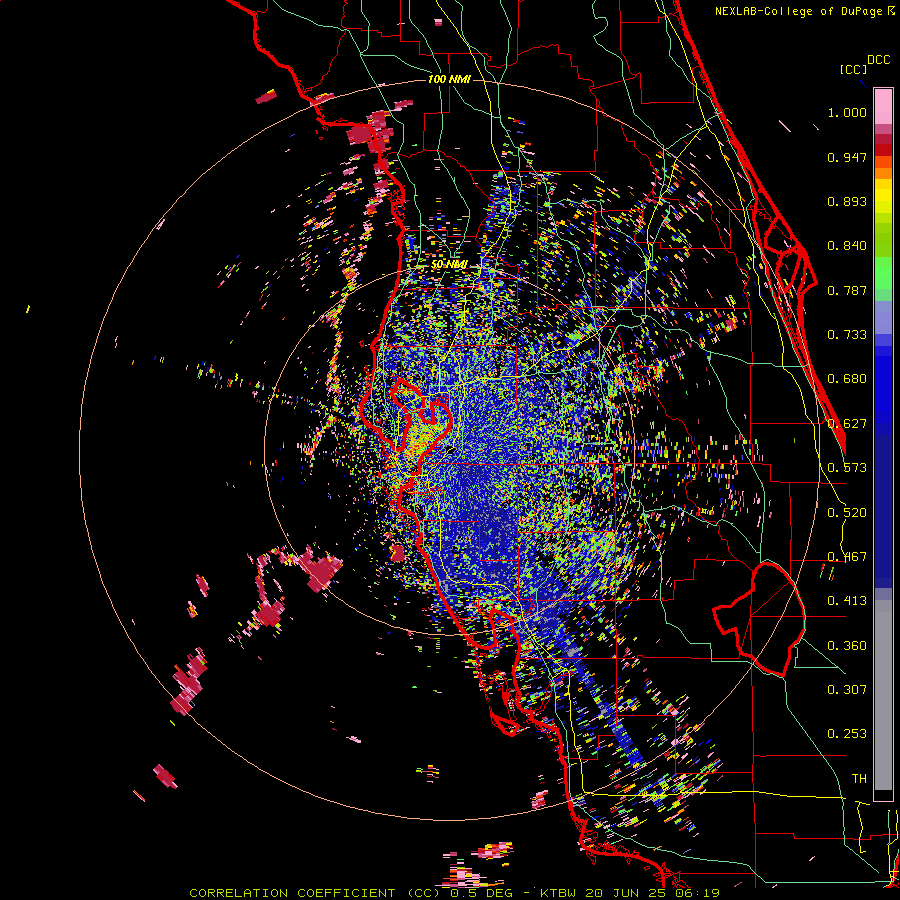Click the 100 NMI range ring label
The image size is (900, 900).
coord(449,79)
